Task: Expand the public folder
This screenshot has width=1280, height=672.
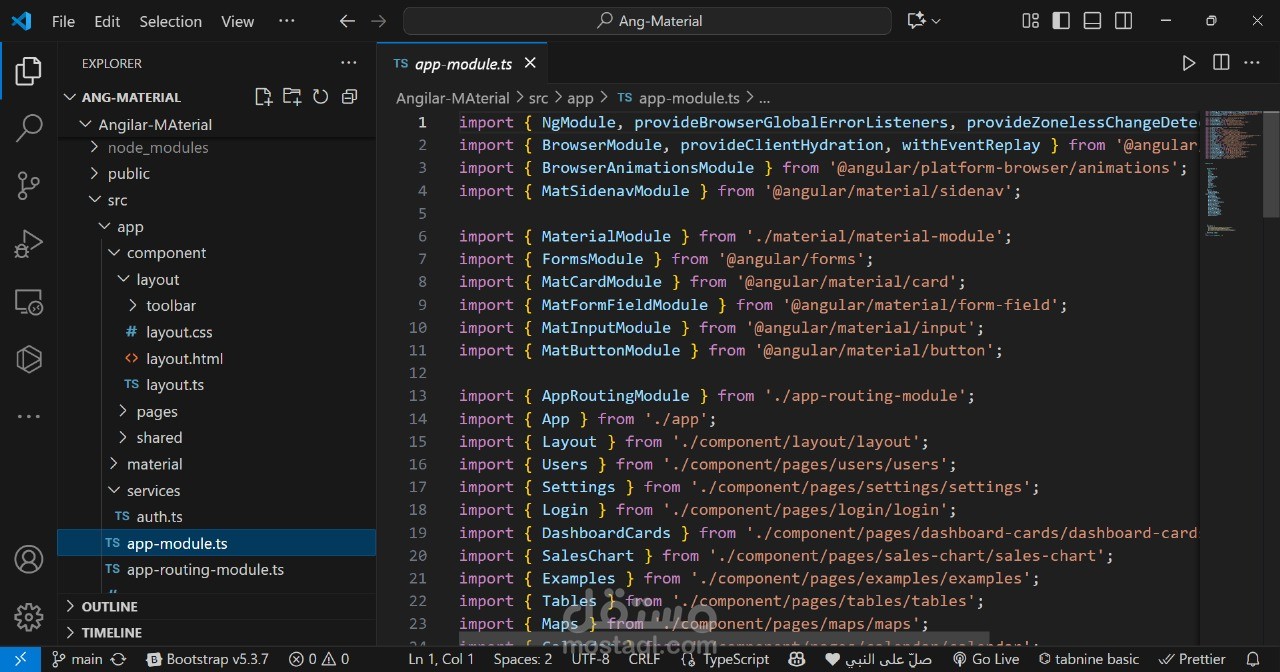Action: point(128,173)
